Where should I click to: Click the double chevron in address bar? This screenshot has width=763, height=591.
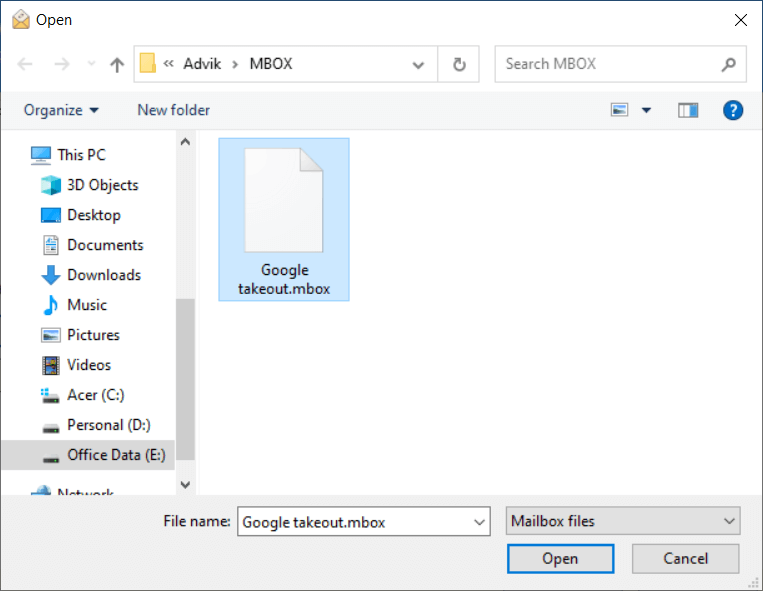click(168, 64)
